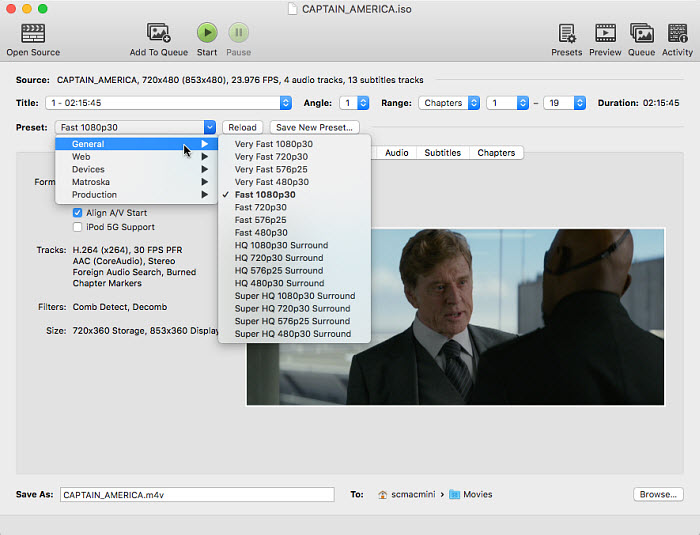Select the checked Fast 1080p30 preset
Viewport: 700px width, 535px height.
tap(295, 195)
